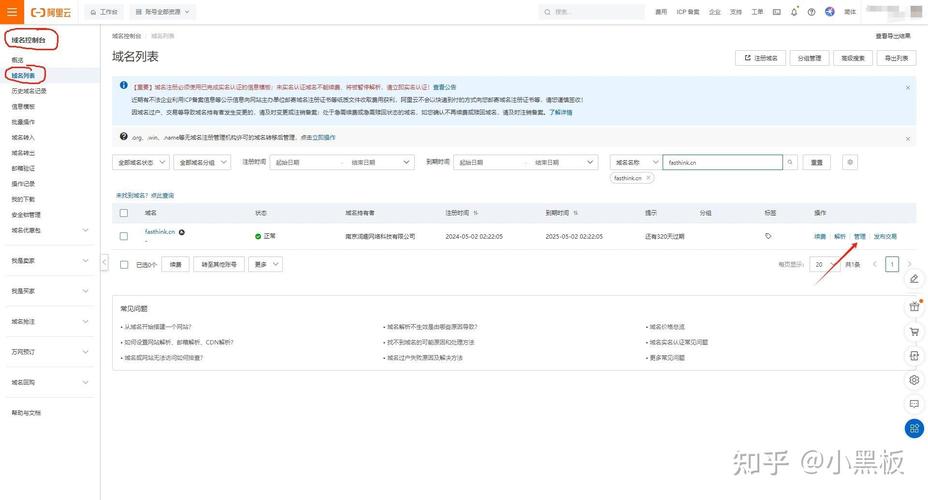Open 历史域名记录 in left sidebar
This screenshot has height=500, width=928.
point(29,91)
